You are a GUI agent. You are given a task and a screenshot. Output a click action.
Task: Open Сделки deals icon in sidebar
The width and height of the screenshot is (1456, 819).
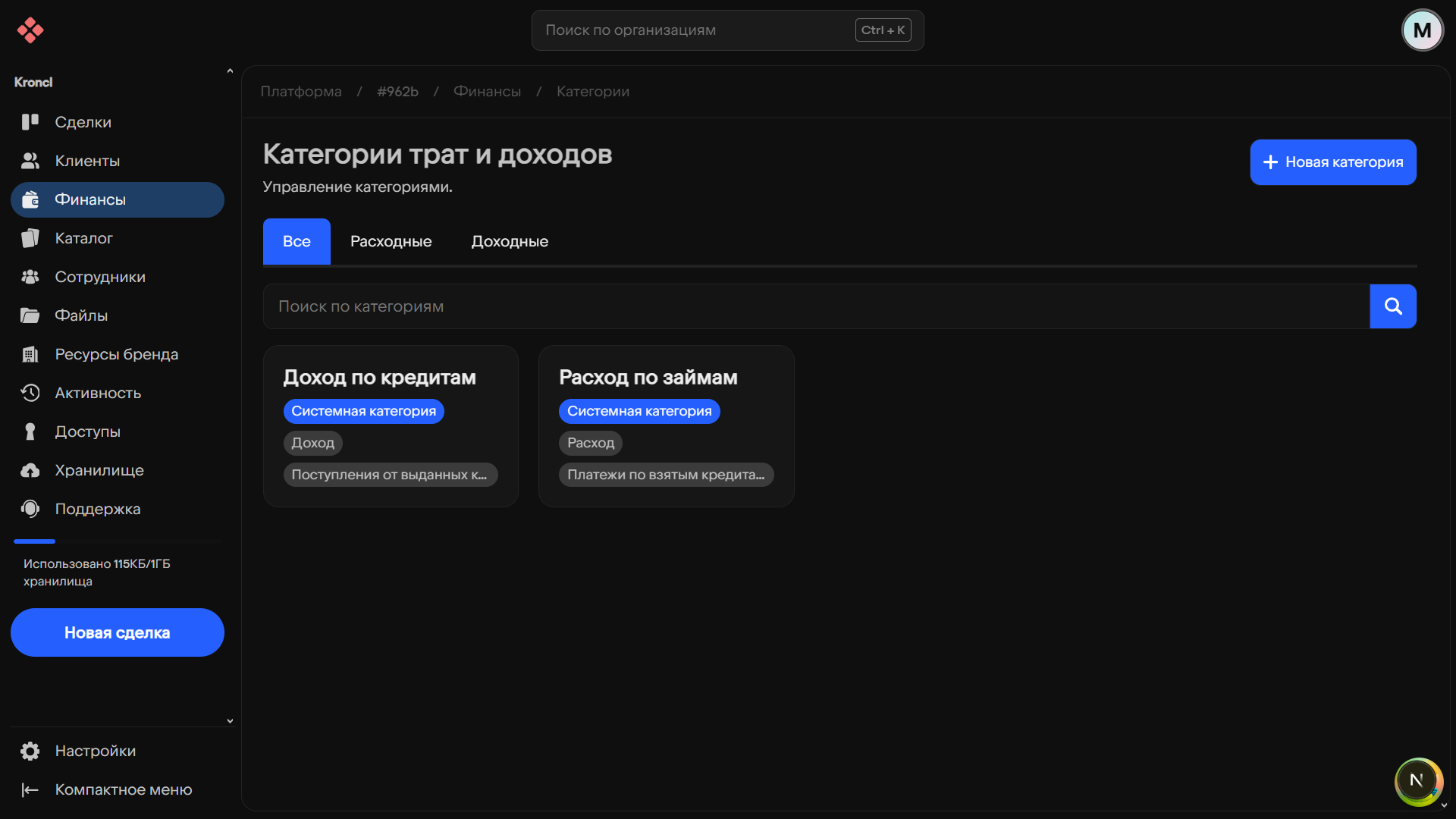30,122
